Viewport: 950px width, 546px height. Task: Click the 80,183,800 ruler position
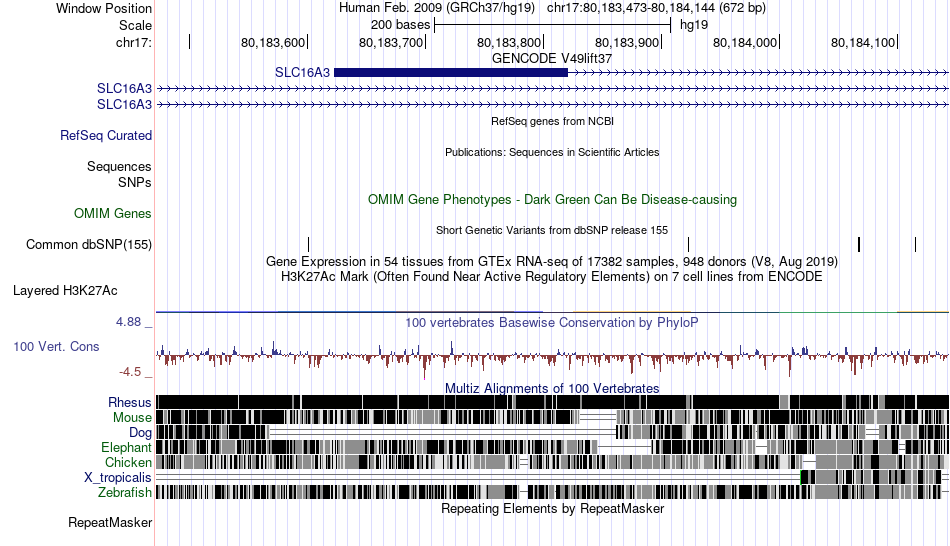click(x=509, y=42)
